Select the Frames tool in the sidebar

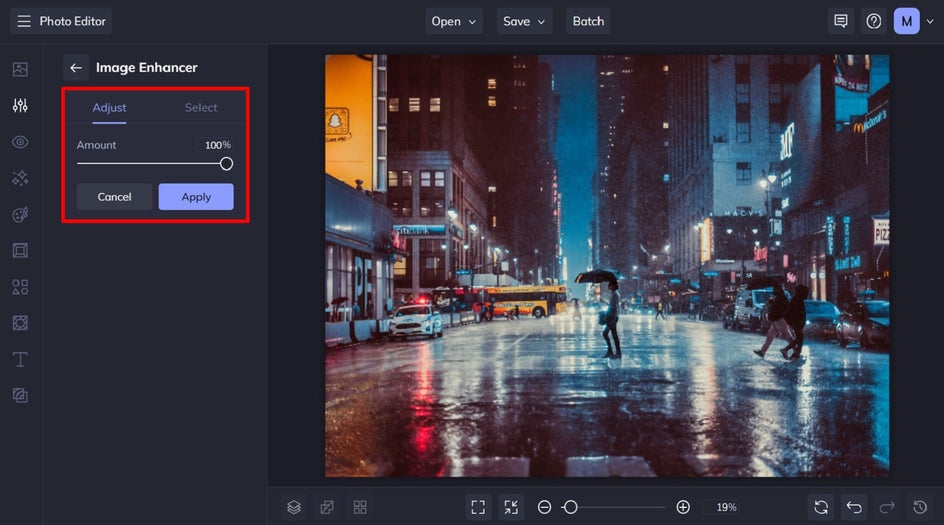[x=20, y=251]
